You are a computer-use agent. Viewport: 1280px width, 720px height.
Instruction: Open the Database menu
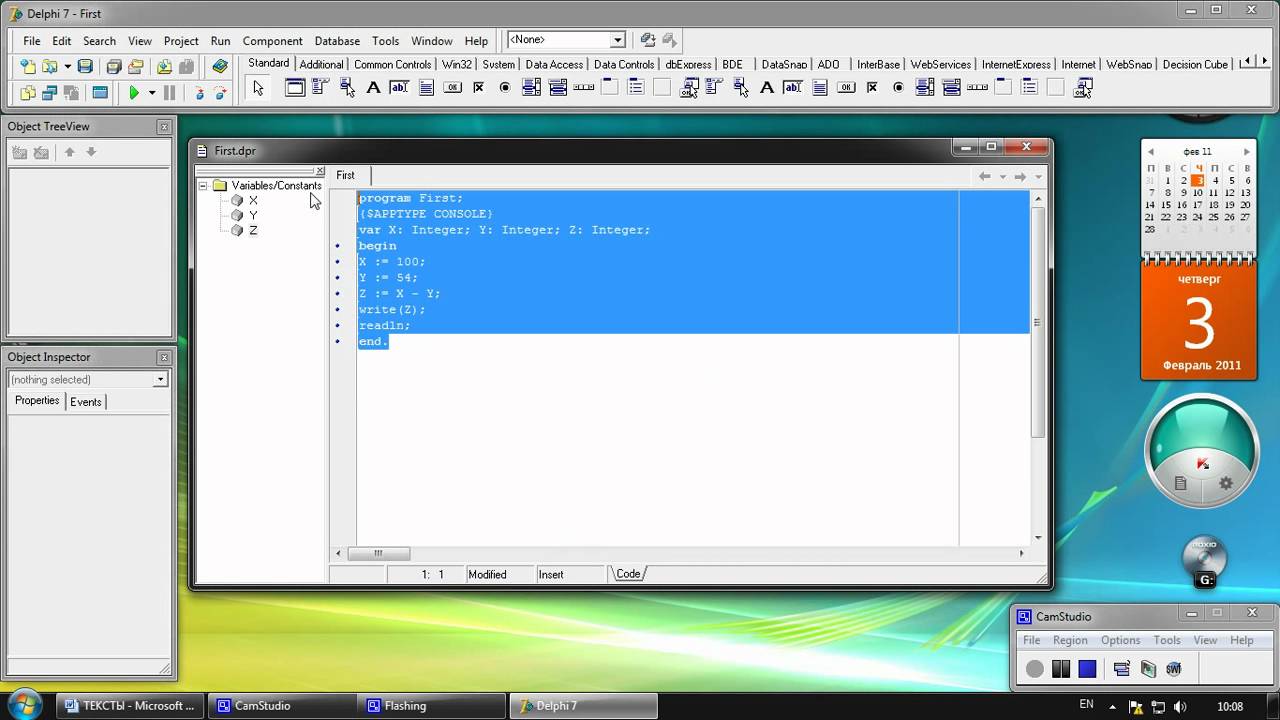click(x=337, y=41)
